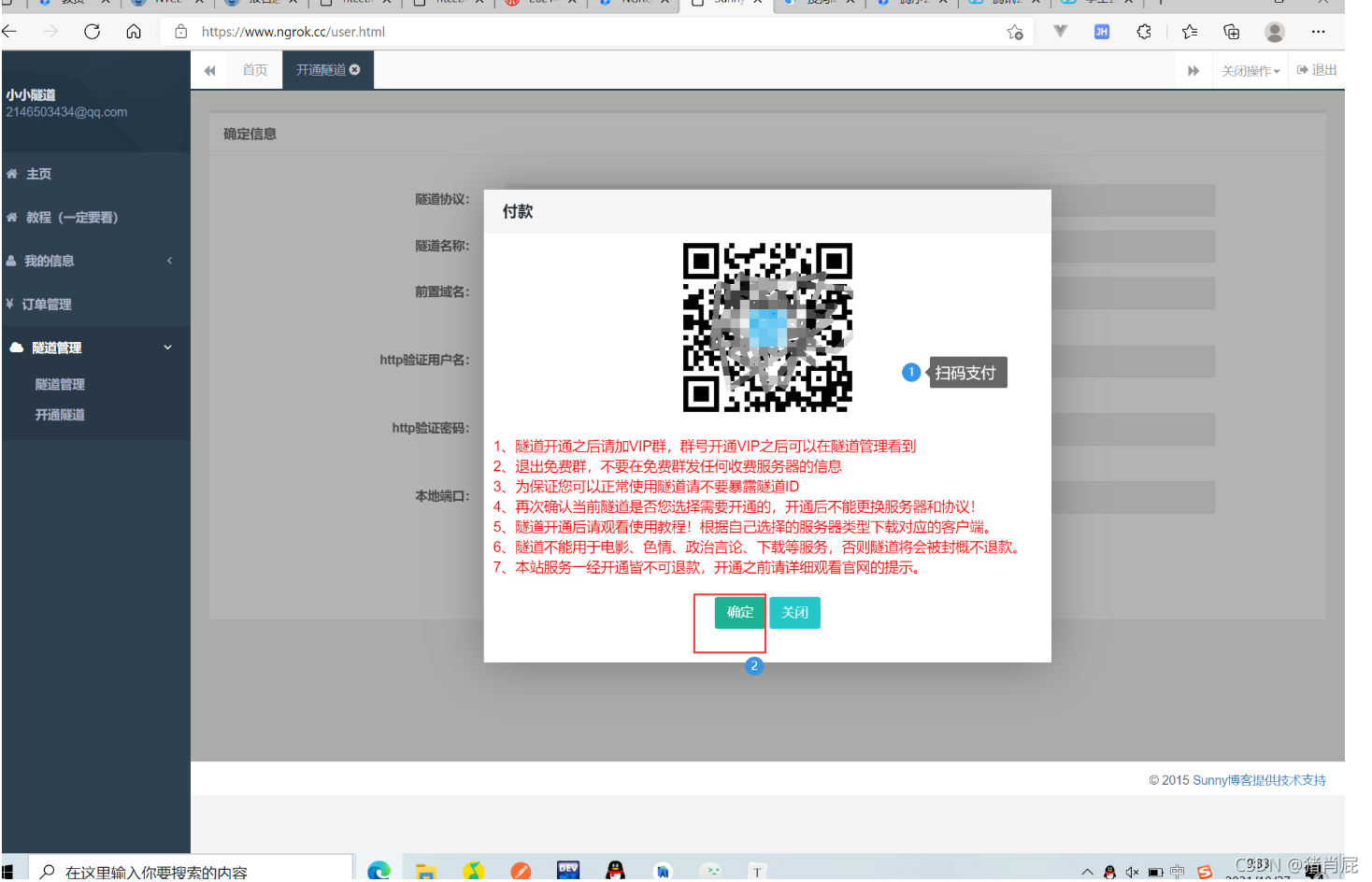Open 订单管理 in the sidebar

pos(95,305)
